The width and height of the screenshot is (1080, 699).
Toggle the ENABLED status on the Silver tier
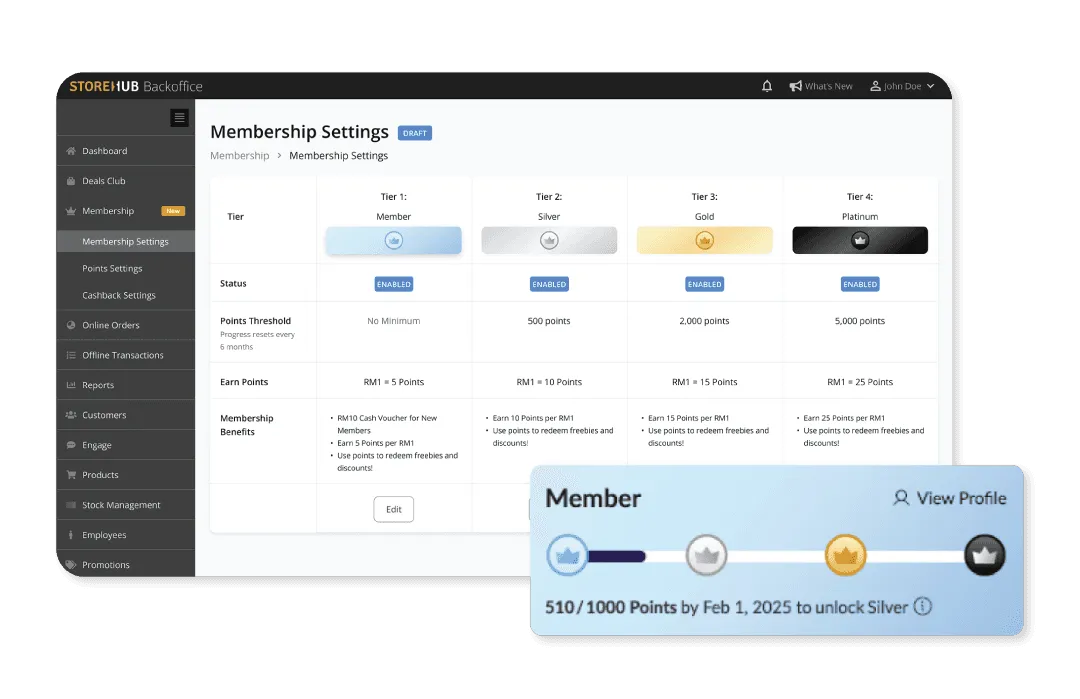pos(549,284)
